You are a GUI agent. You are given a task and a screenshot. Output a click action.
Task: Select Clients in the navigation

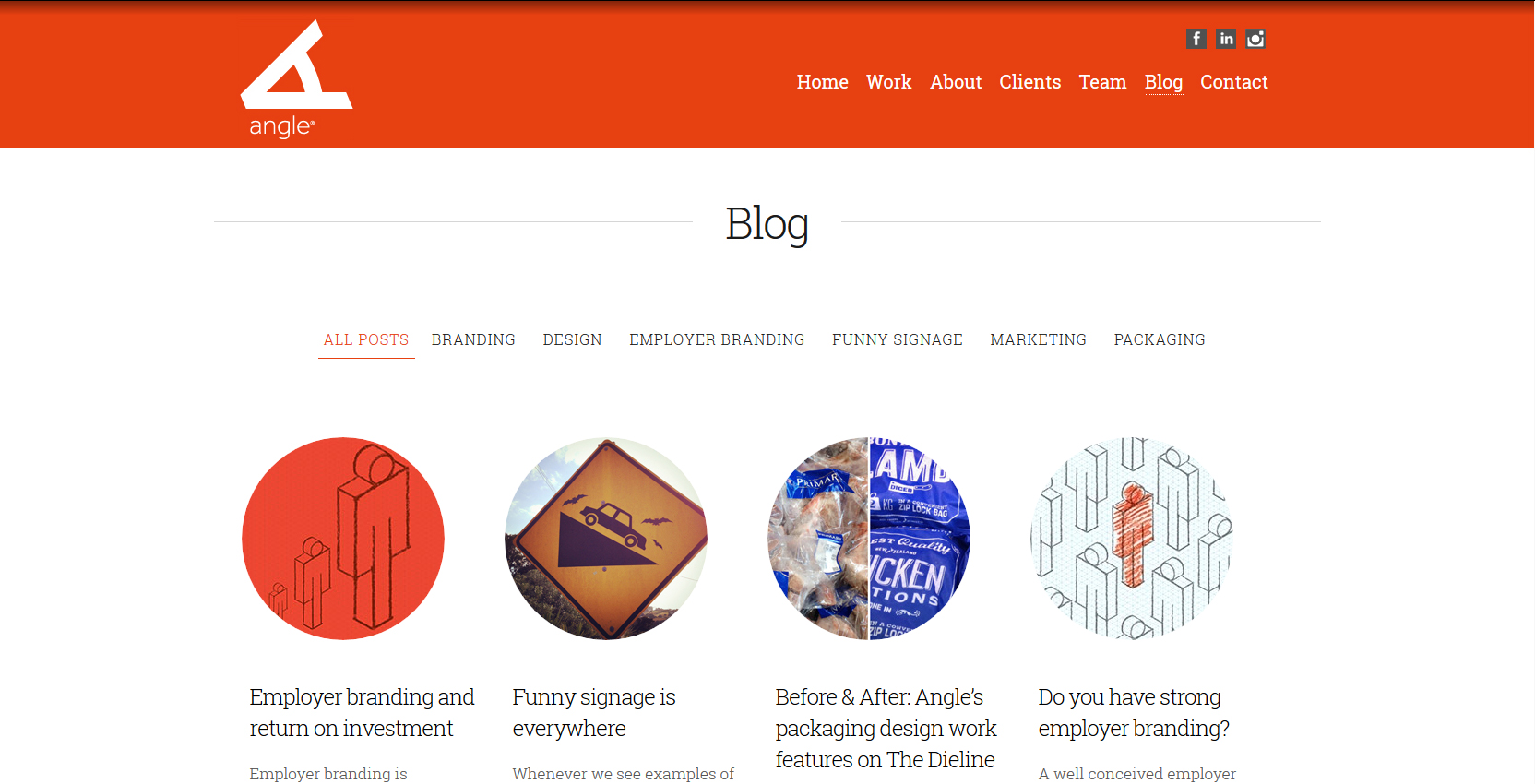tap(1030, 82)
